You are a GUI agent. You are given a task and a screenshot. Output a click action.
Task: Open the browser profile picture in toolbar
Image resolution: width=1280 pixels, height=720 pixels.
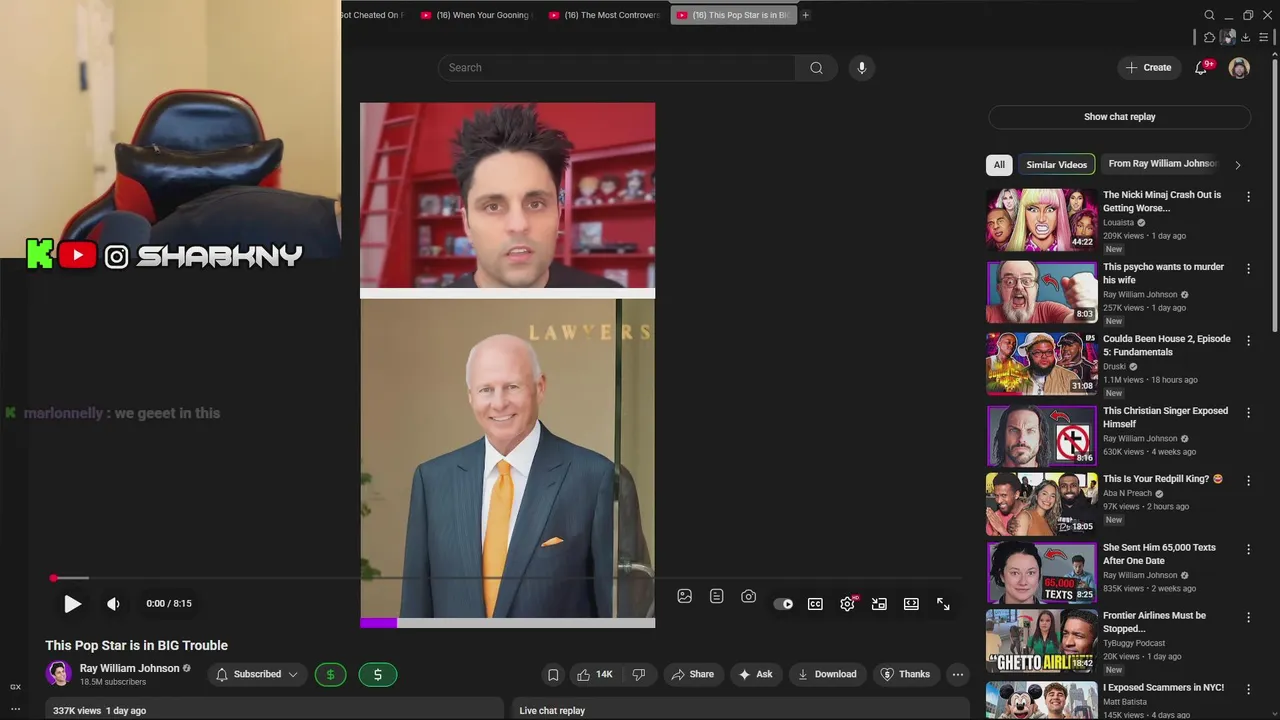[x=1227, y=37]
